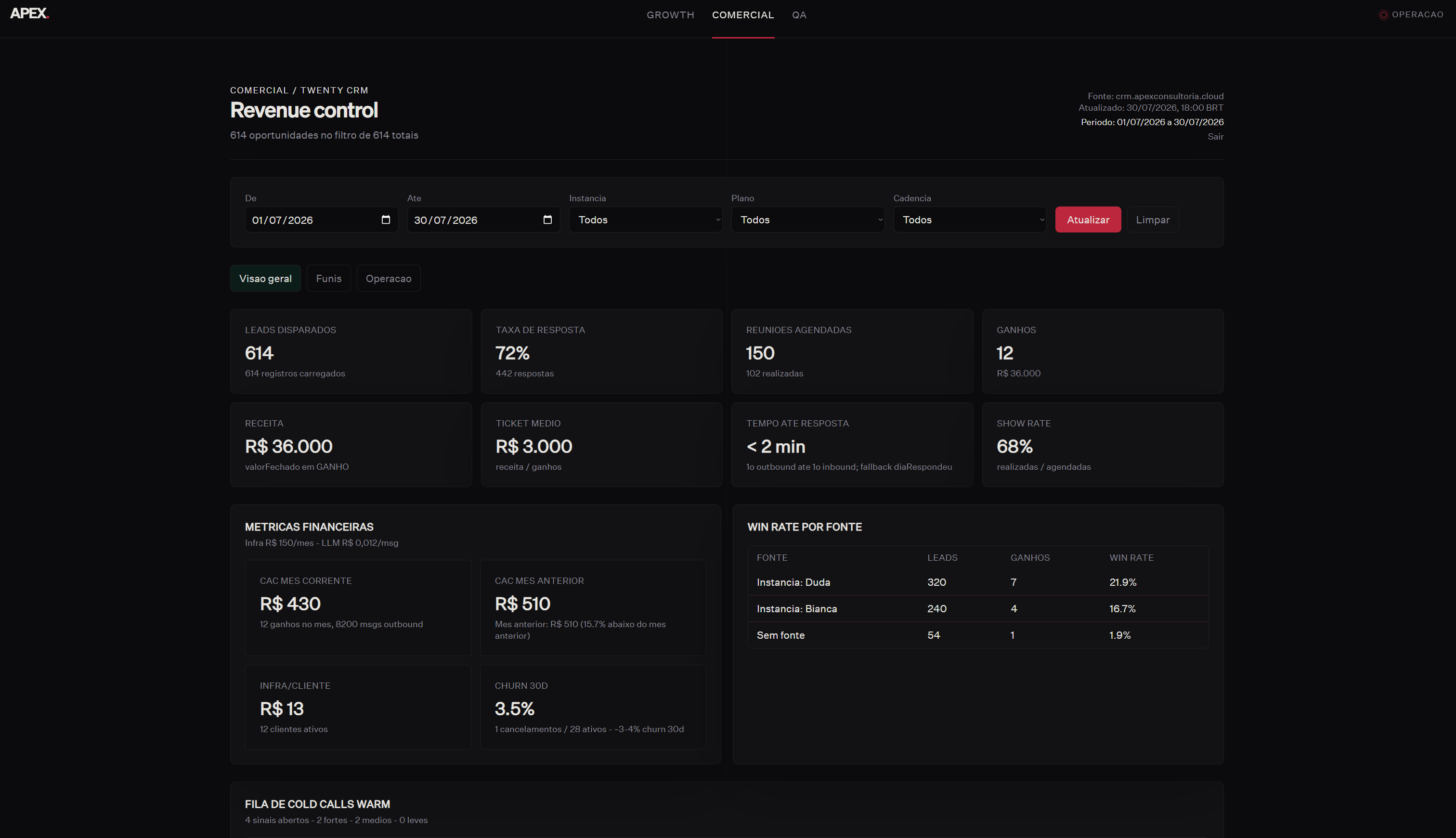The image size is (1456, 838).
Task: Click the OPERACAO label in top bar
Action: (1417, 15)
